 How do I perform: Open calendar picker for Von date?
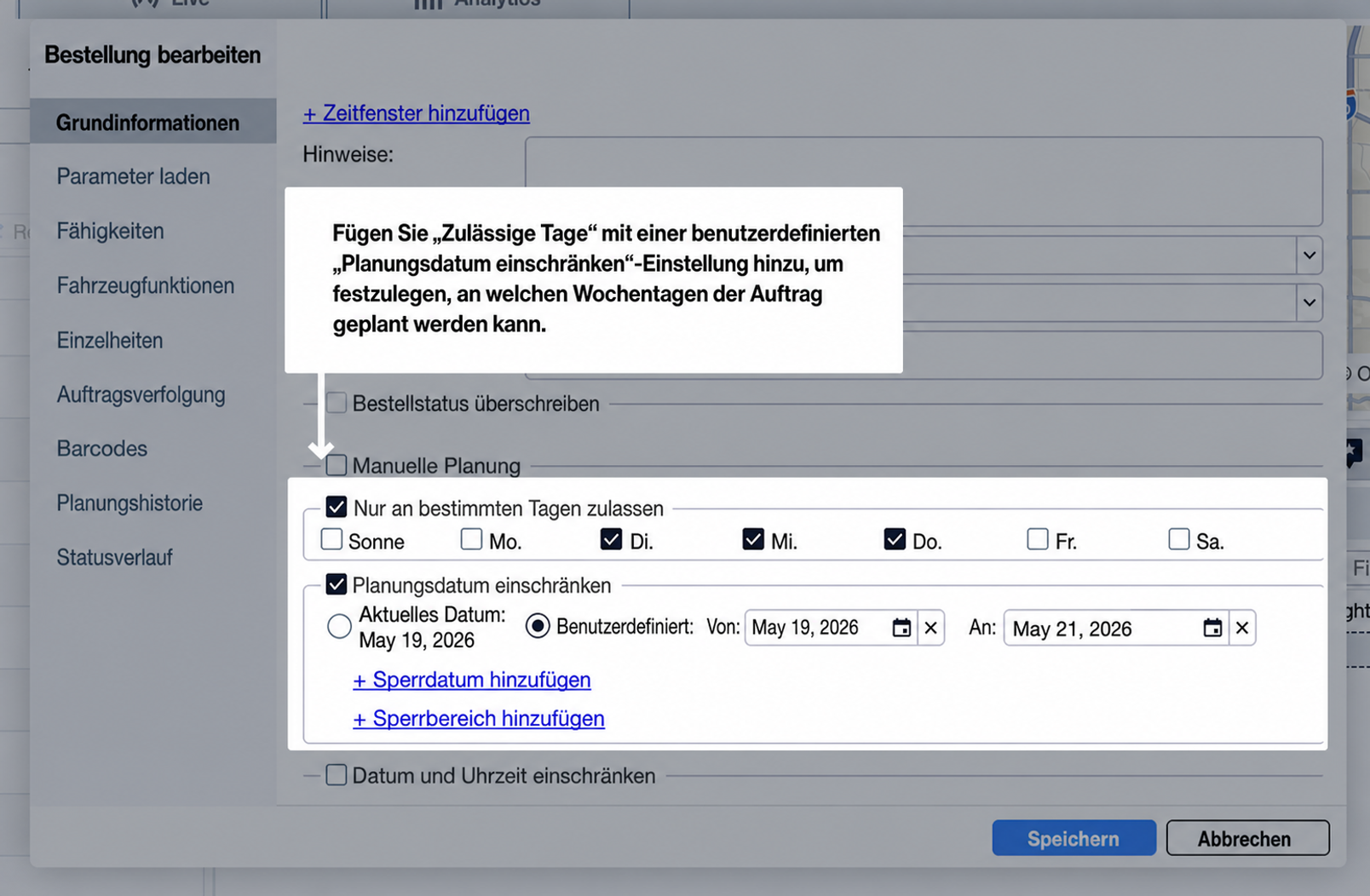[901, 629]
